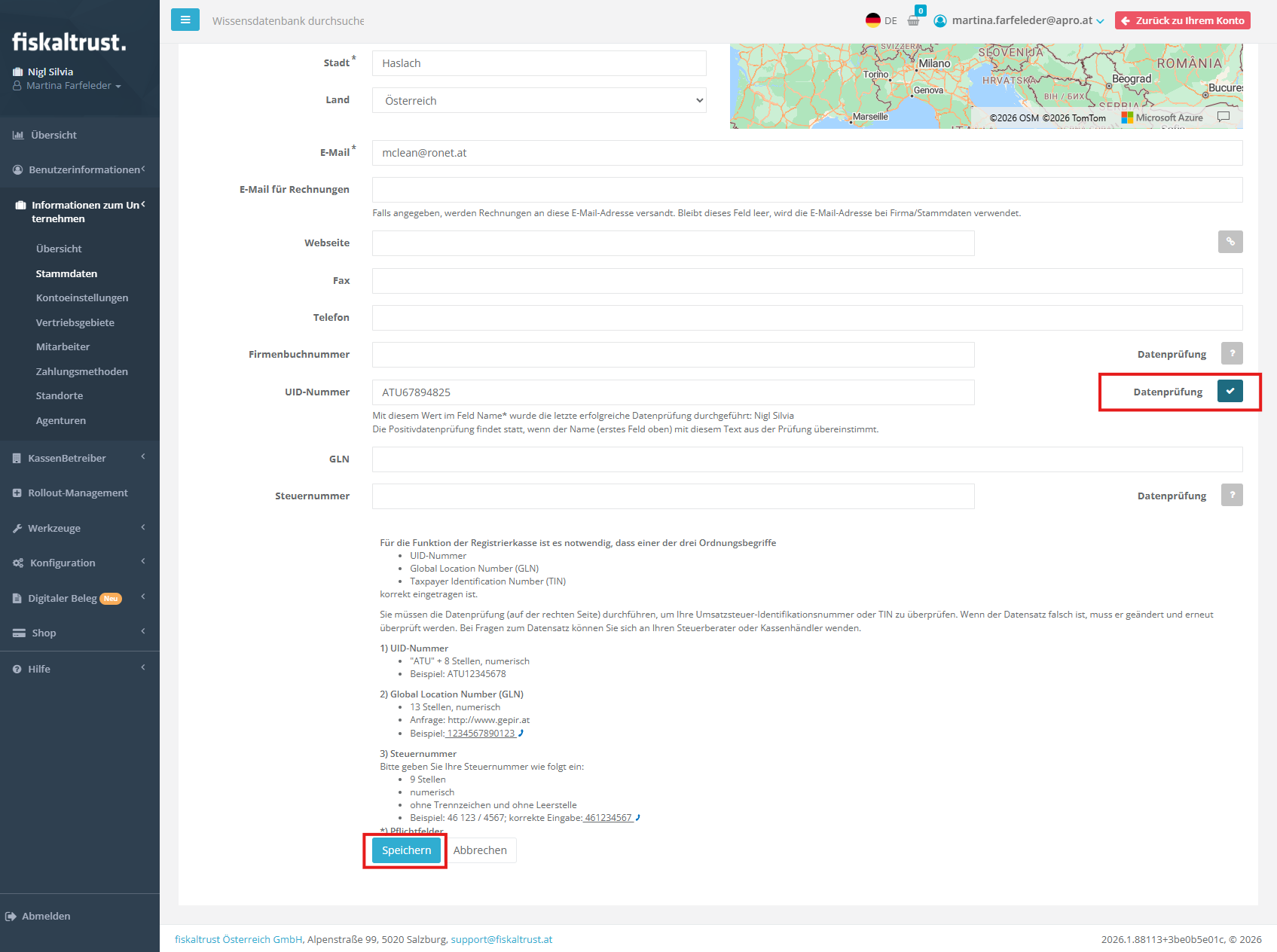Viewport: 1277px width, 952px height.
Task: Run Datenprüfung for Firmenbuchnummer
Action: click(x=1231, y=353)
